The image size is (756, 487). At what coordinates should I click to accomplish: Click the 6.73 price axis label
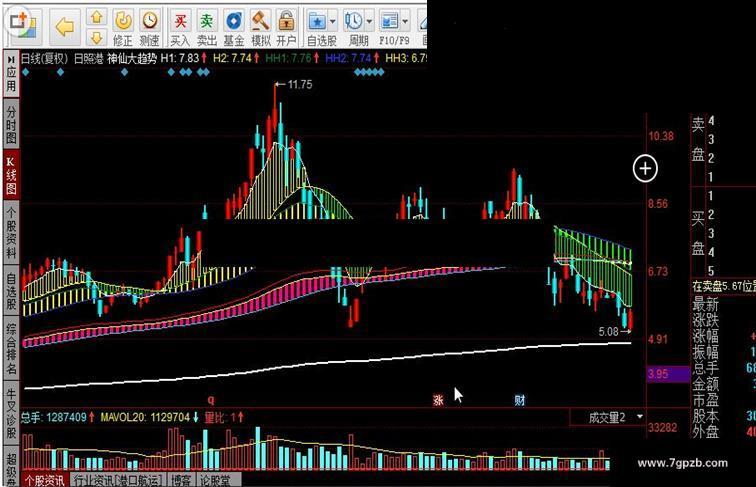coord(658,271)
